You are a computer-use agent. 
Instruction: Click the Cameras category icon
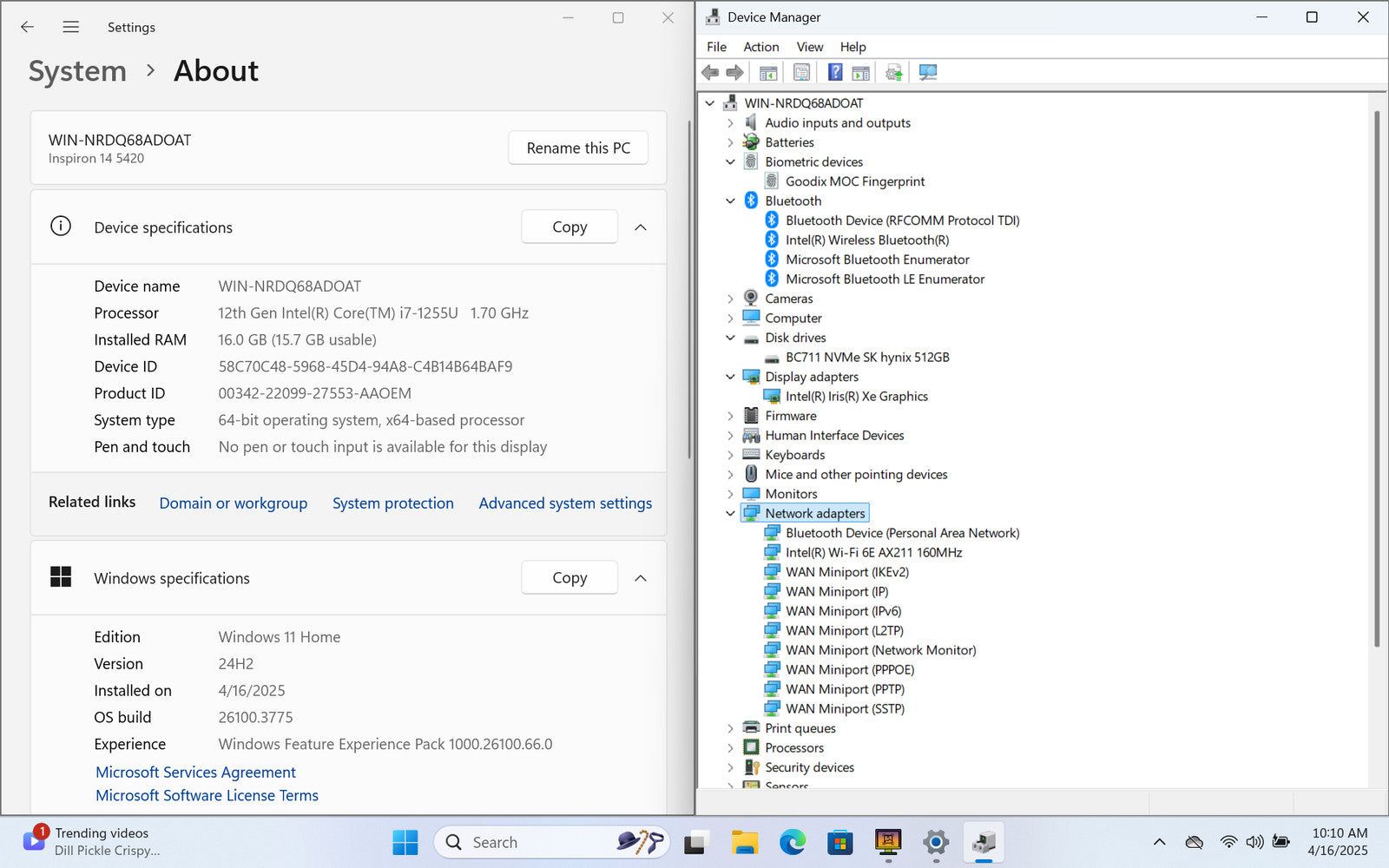click(x=751, y=298)
